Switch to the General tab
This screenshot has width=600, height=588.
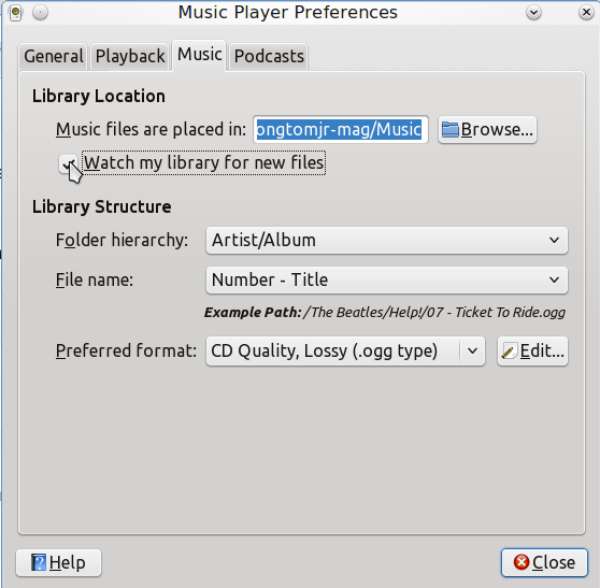click(54, 56)
